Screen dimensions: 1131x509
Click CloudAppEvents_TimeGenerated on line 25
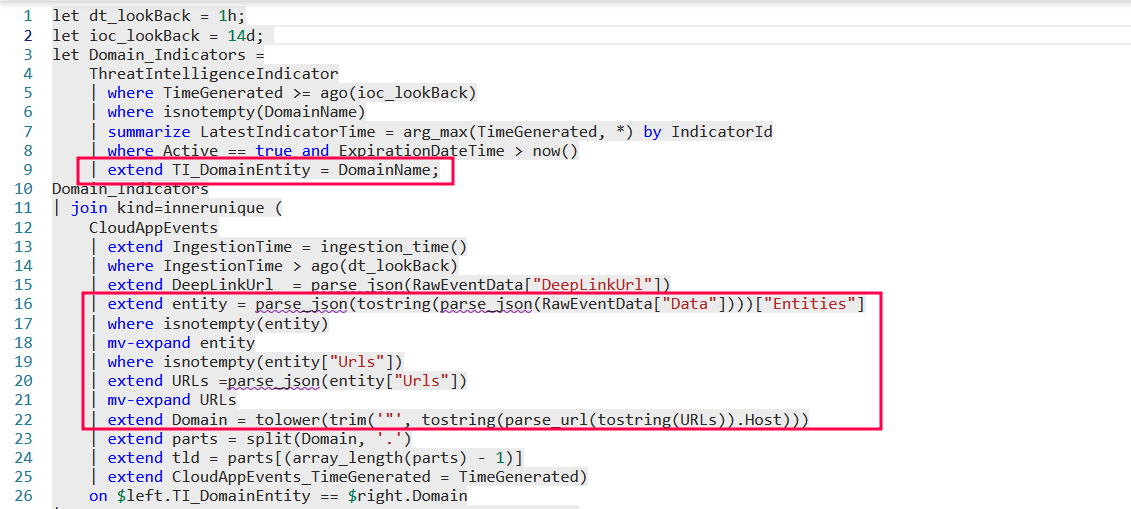(302, 477)
